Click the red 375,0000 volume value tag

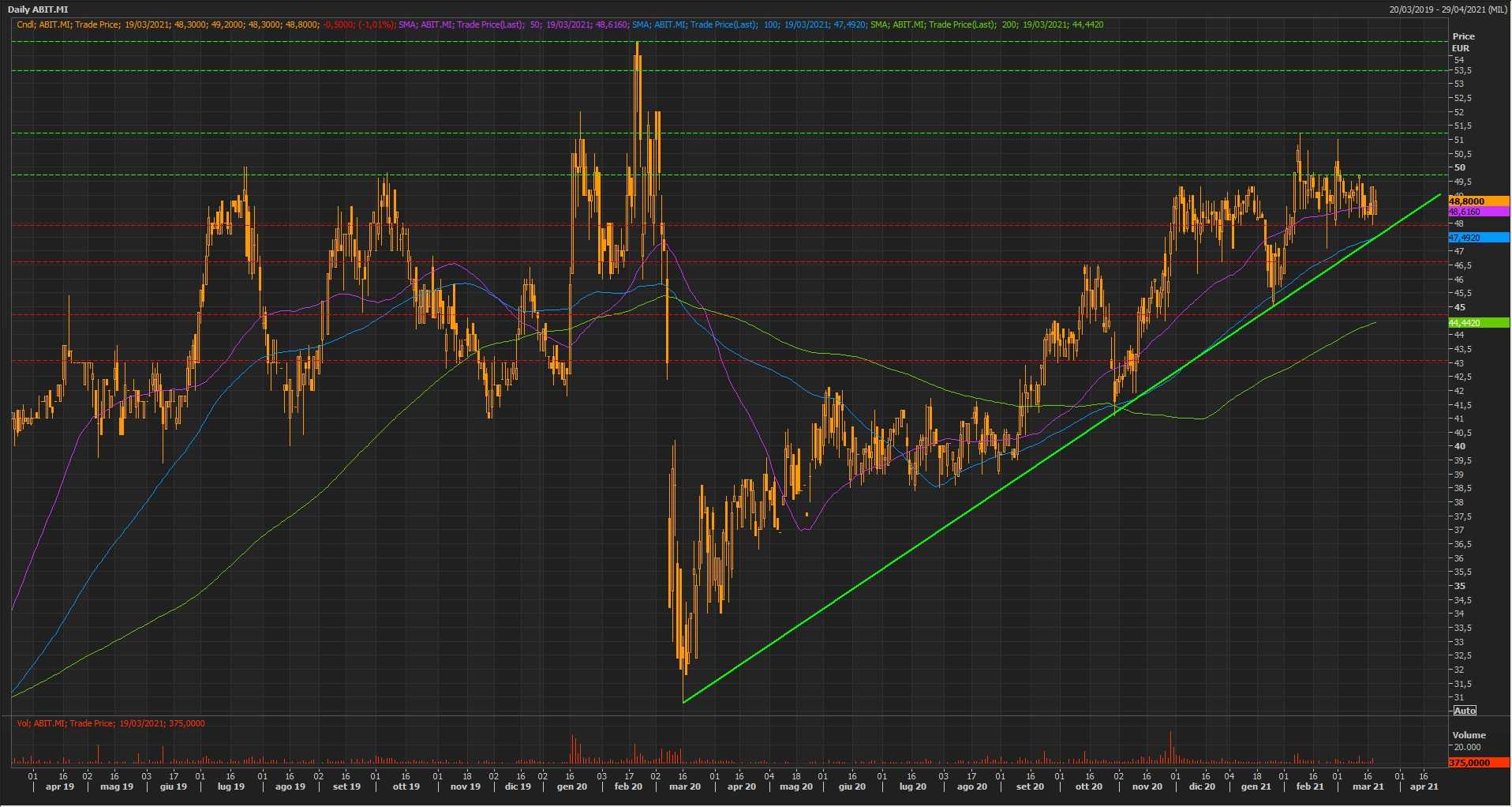point(1477,763)
